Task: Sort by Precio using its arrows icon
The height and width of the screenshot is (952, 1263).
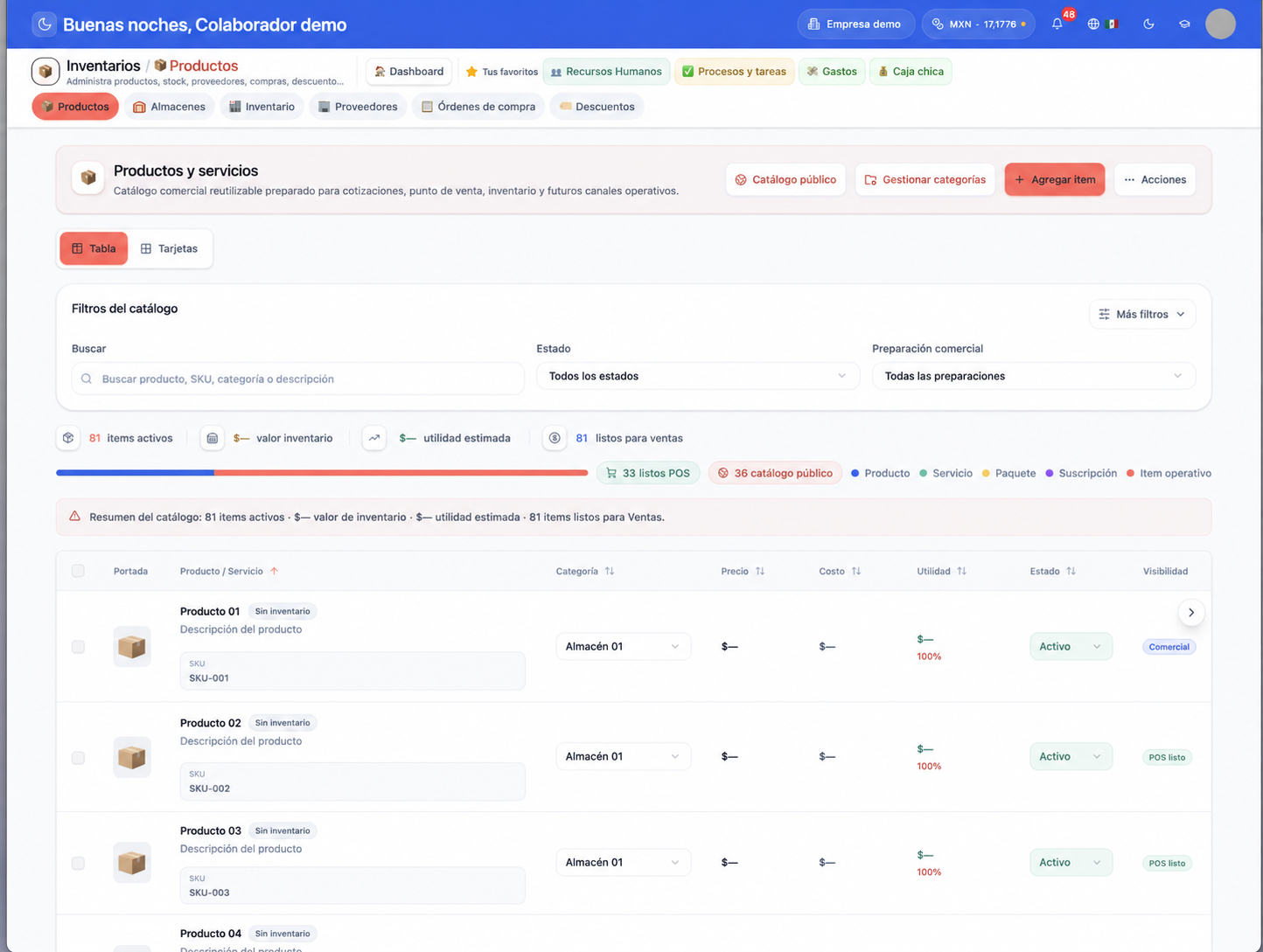Action: 760,571
